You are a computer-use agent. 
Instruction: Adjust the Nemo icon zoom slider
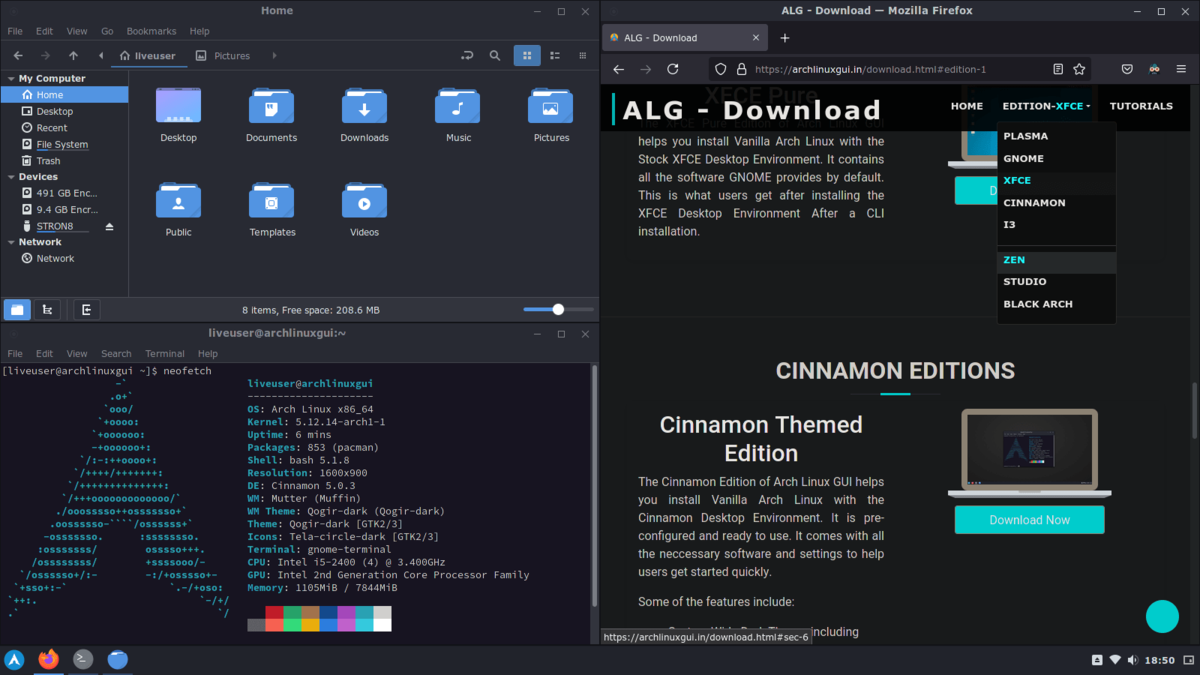click(557, 310)
